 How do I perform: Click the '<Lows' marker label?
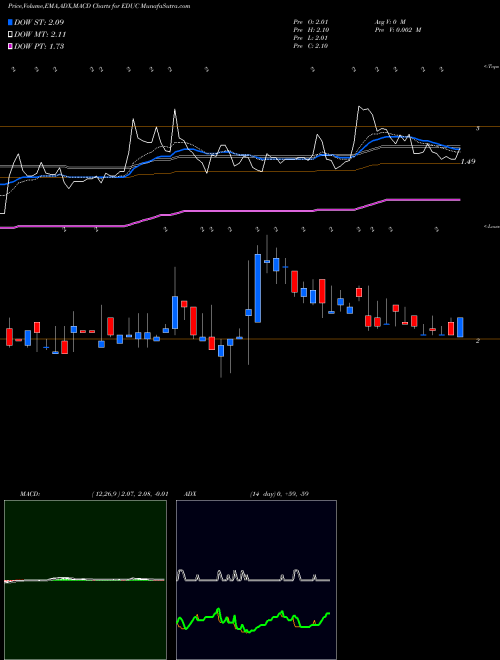click(491, 226)
